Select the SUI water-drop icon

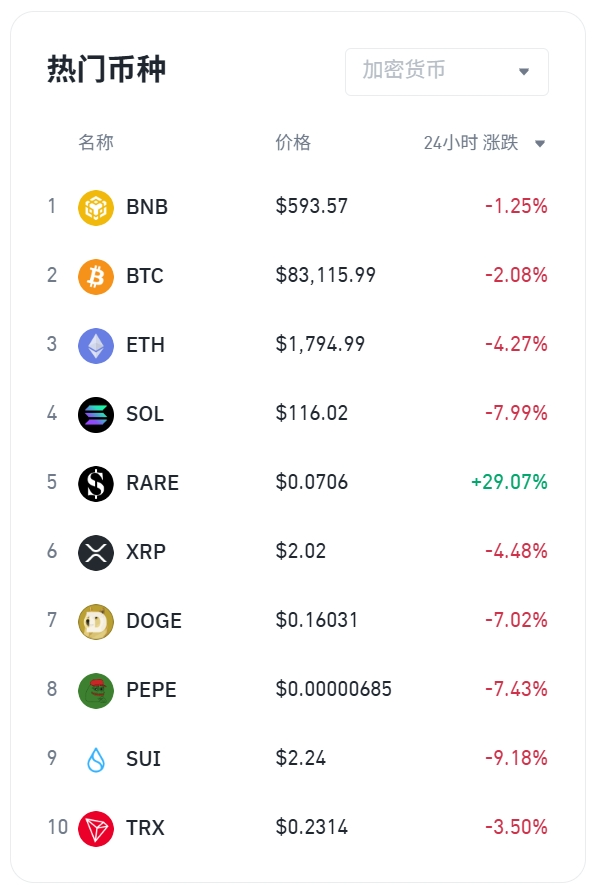tap(95, 760)
